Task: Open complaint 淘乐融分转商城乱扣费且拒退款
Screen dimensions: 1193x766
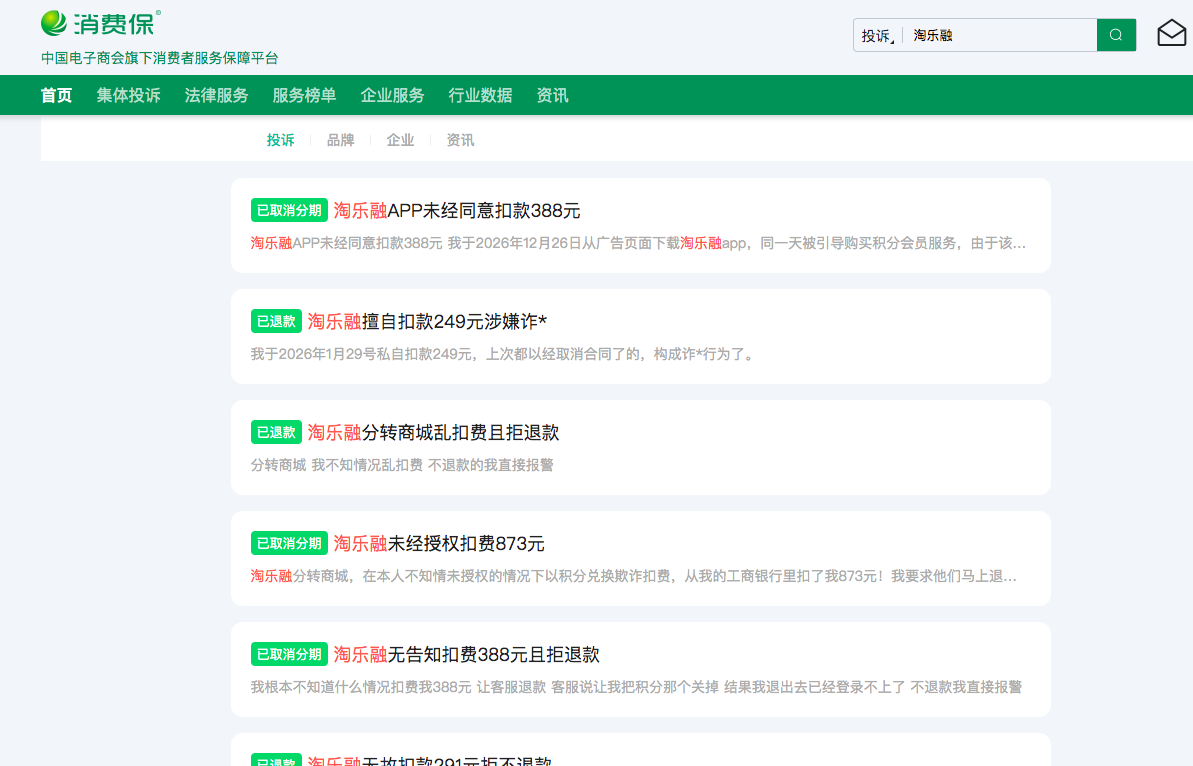Action: (433, 433)
